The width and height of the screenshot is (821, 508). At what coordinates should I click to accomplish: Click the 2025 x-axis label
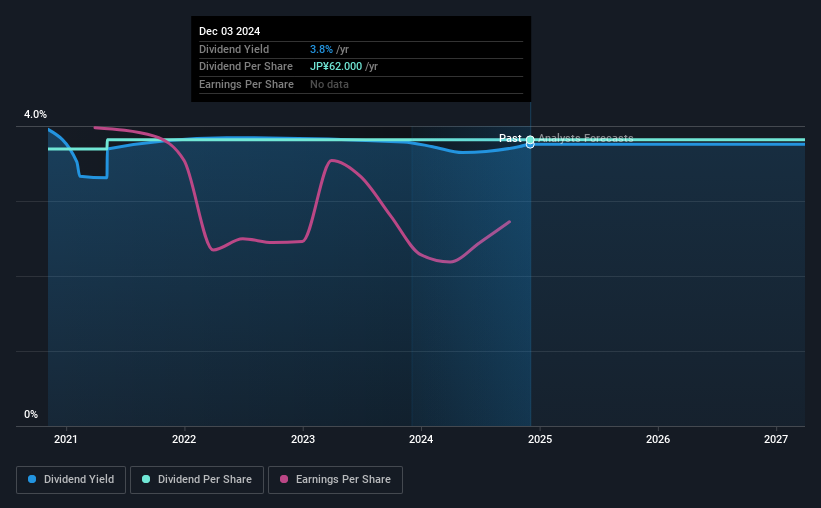coord(540,439)
